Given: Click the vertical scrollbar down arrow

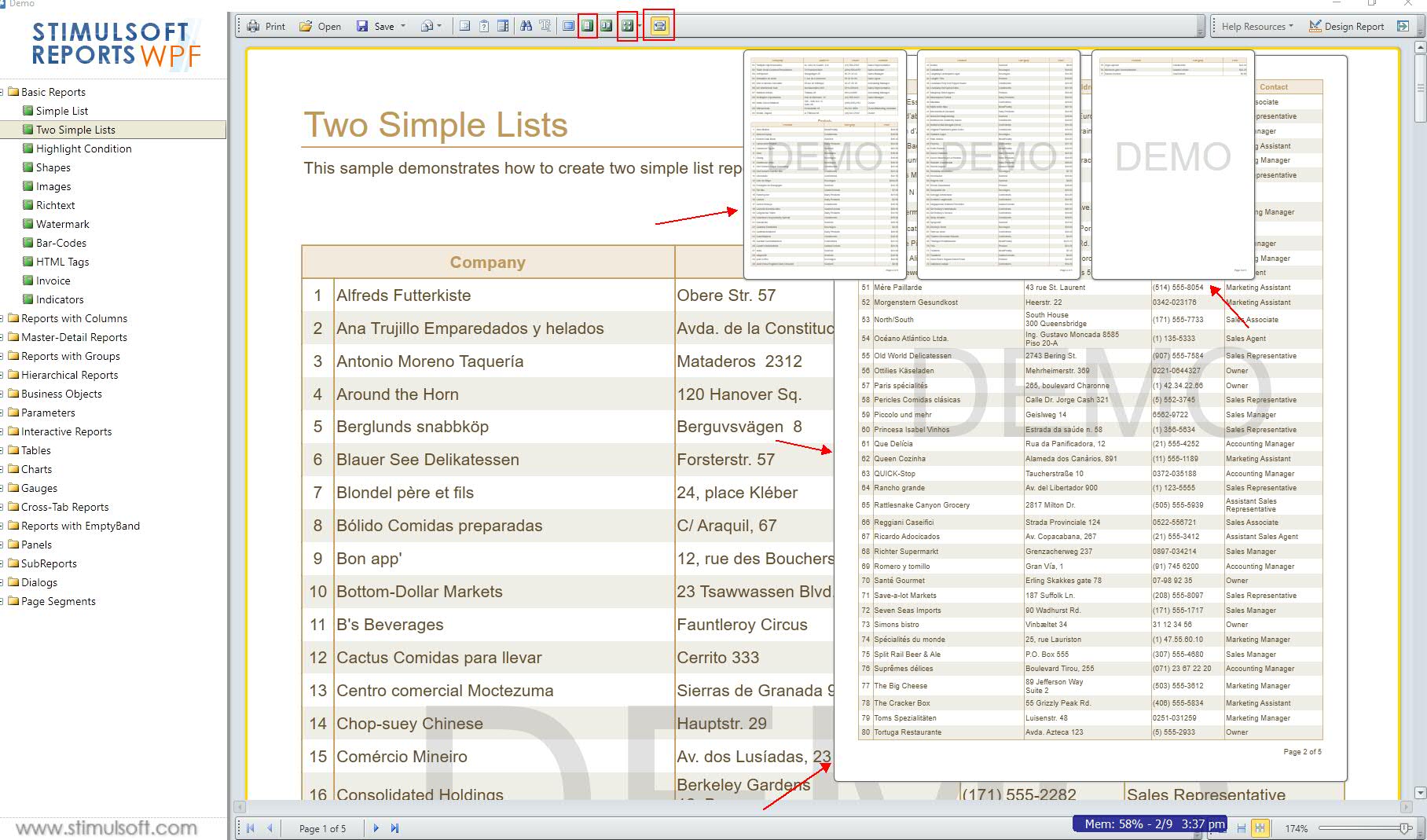Looking at the screenshot, I should click(1420, 793).
